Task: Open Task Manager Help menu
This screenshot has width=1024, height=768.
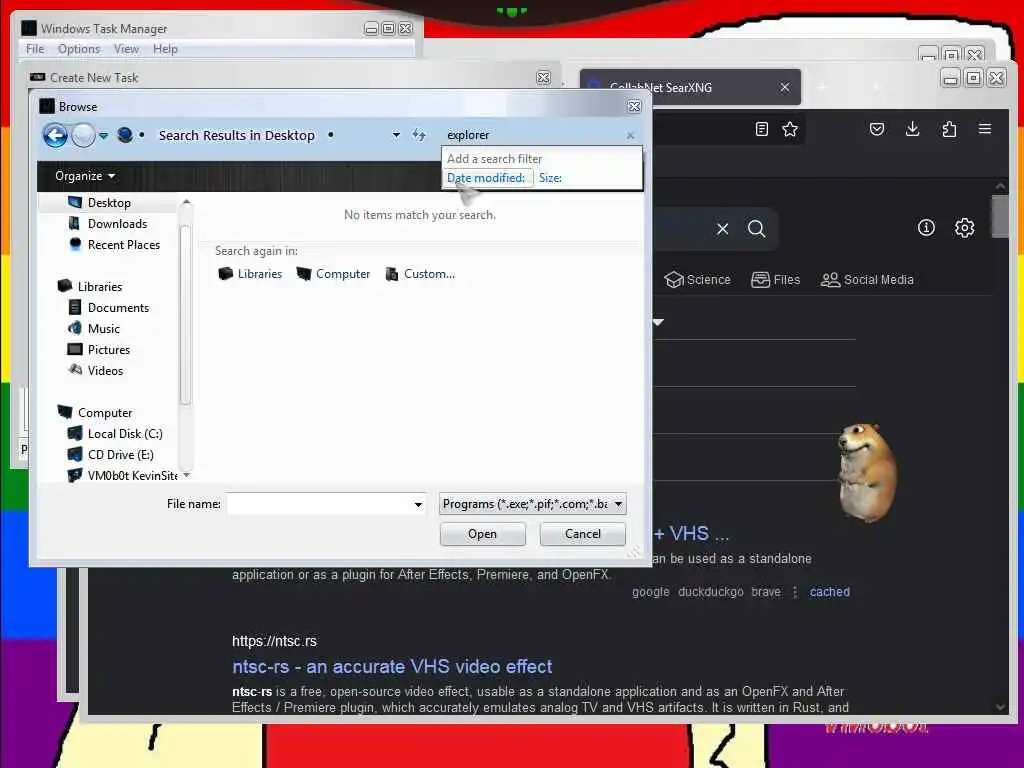Action: (x=165, y=49)
